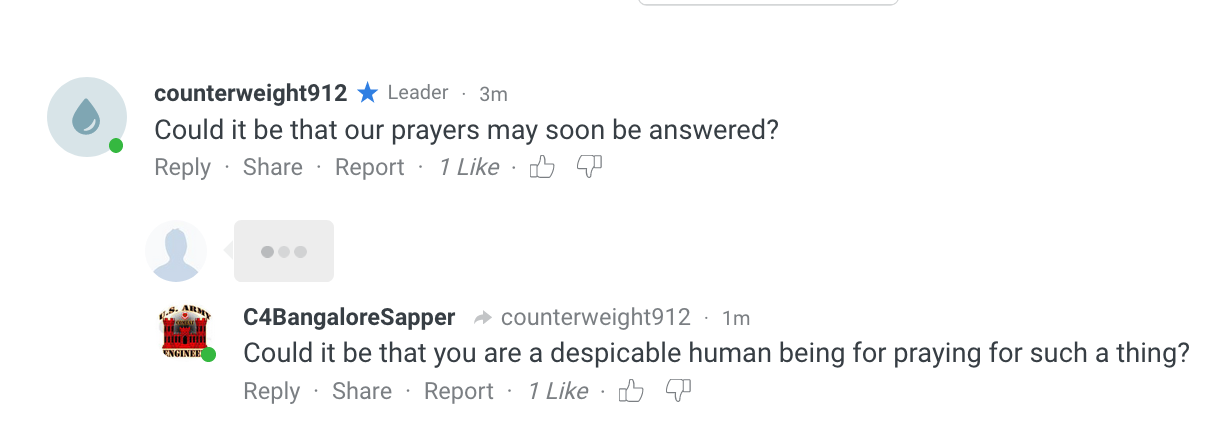Screen dimensions: 1225x436
Task: View the 1 Like on counterweight912's comment
Action: [469, 167]
